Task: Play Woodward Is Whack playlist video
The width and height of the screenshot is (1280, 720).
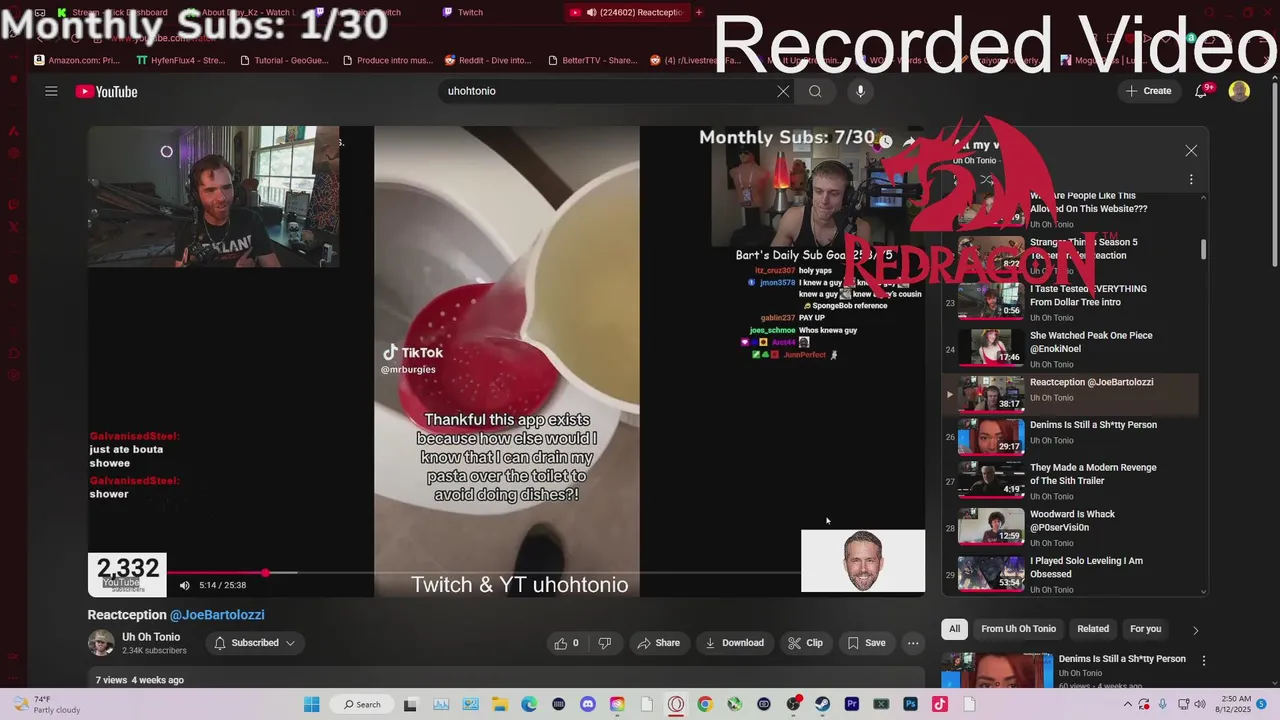Action: [1070, 527]
